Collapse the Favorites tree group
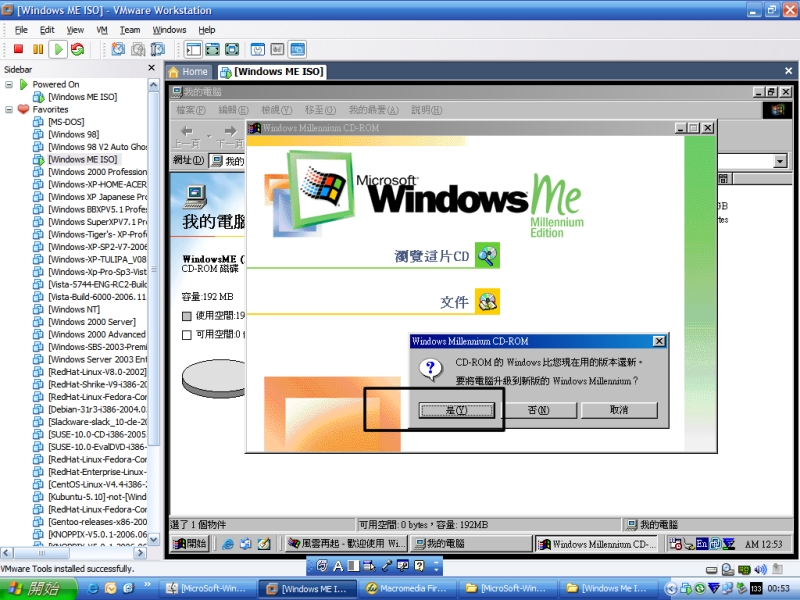Viewport: 800px width, 600px height. 9,109
